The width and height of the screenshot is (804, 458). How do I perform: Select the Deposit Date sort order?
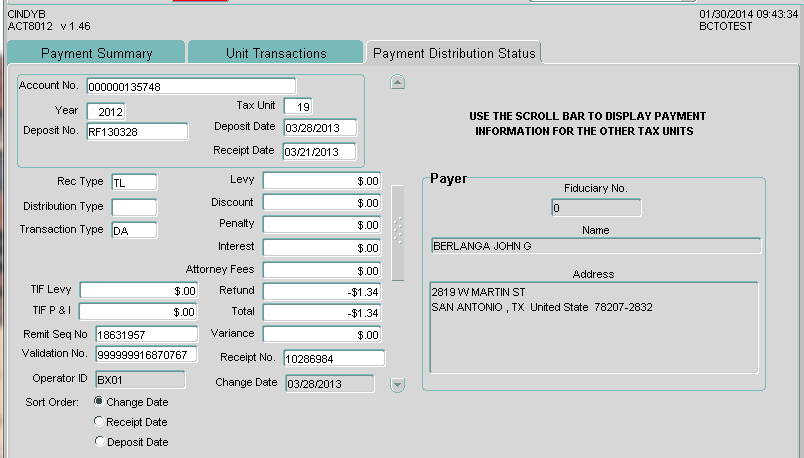99,442
